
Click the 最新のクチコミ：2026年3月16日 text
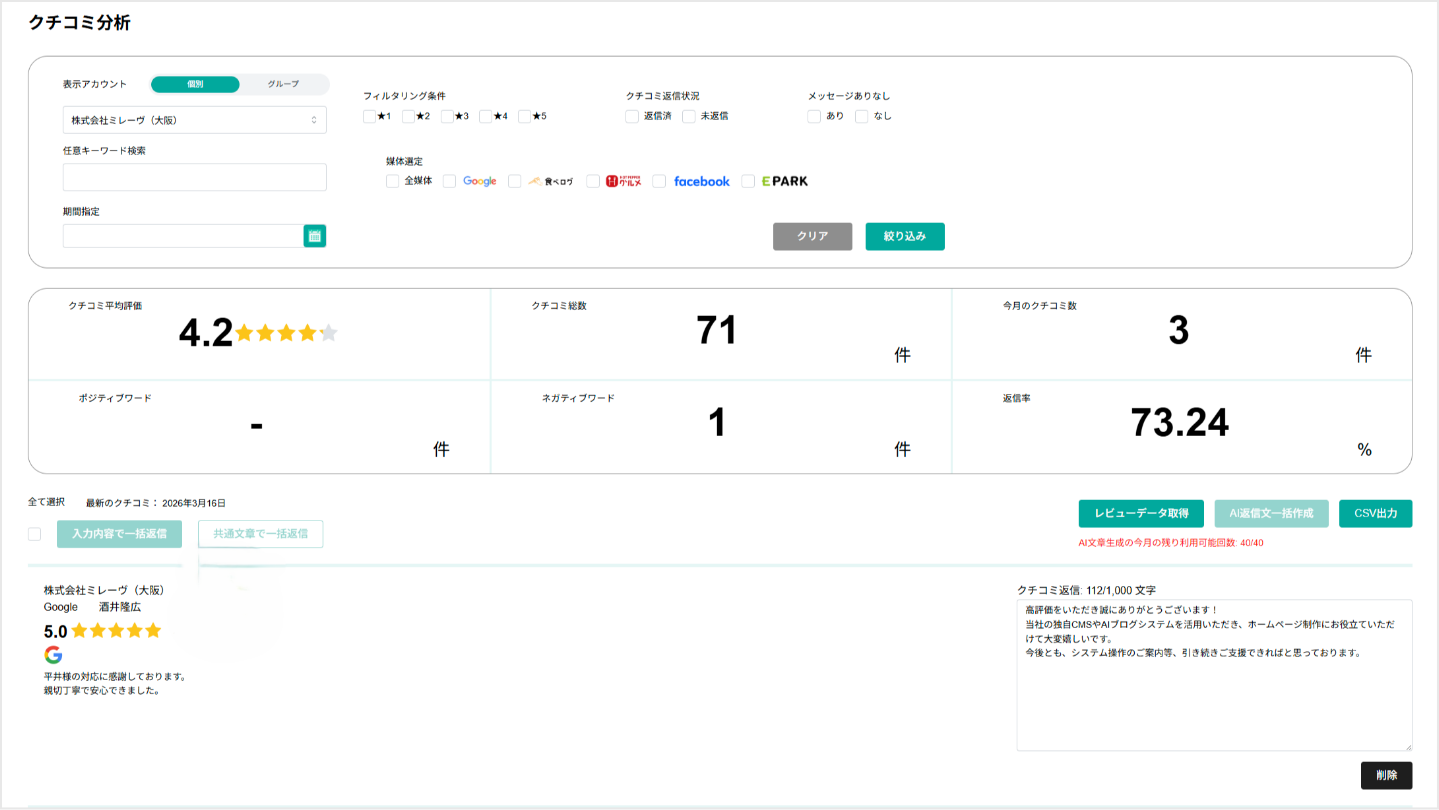[x=156, y=503]
